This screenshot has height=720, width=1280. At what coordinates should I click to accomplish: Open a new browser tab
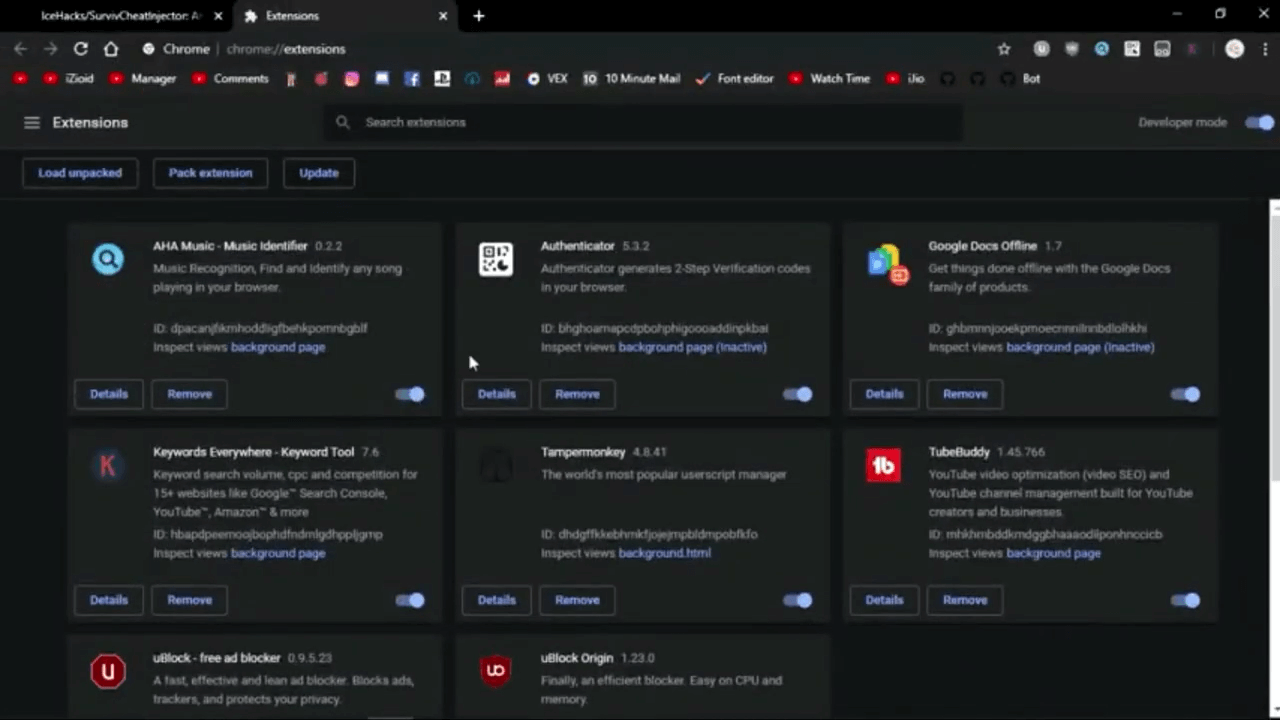[479, 16]
